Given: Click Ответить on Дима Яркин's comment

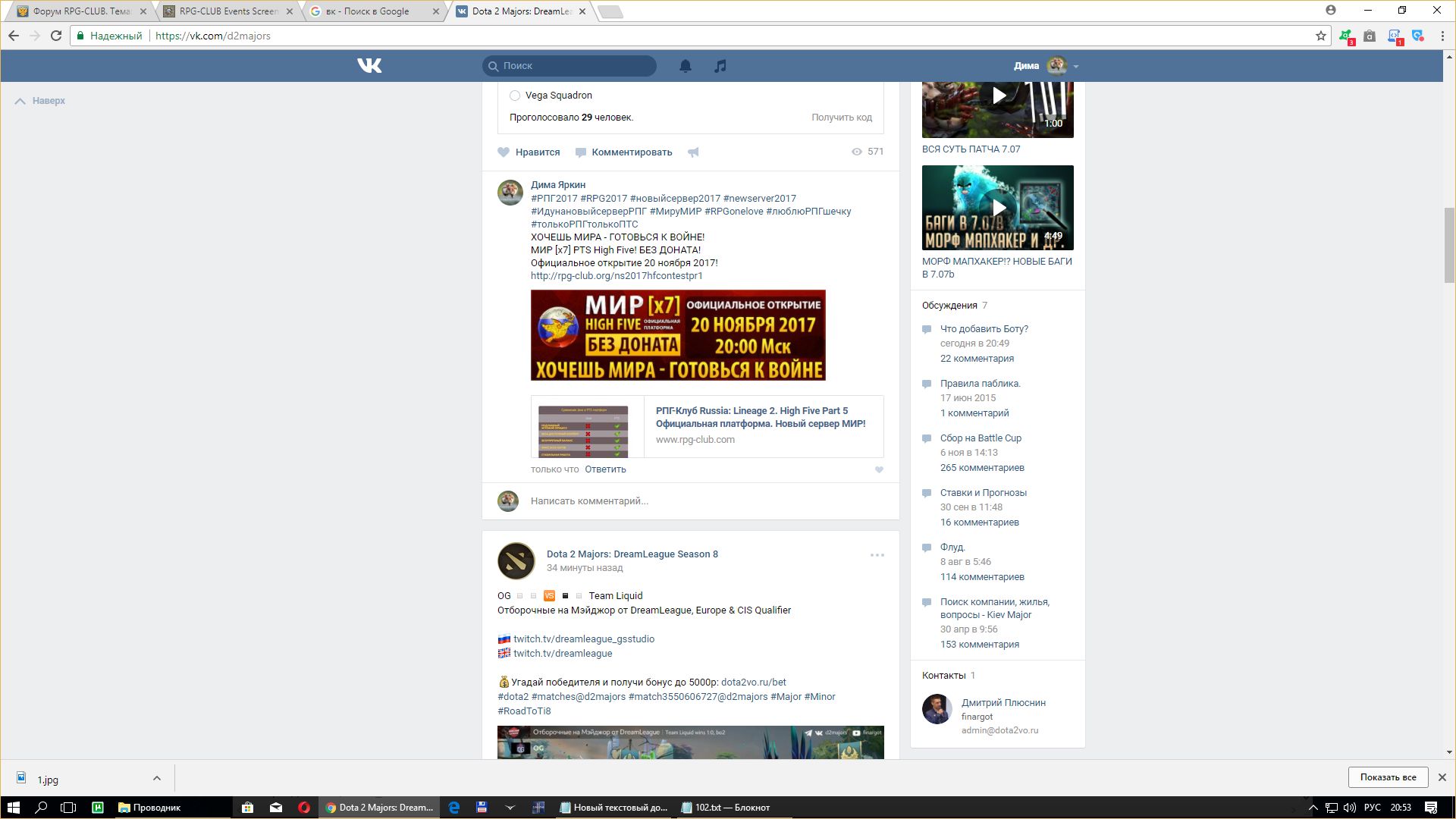Looking at the screenshot, I should 605,469.
